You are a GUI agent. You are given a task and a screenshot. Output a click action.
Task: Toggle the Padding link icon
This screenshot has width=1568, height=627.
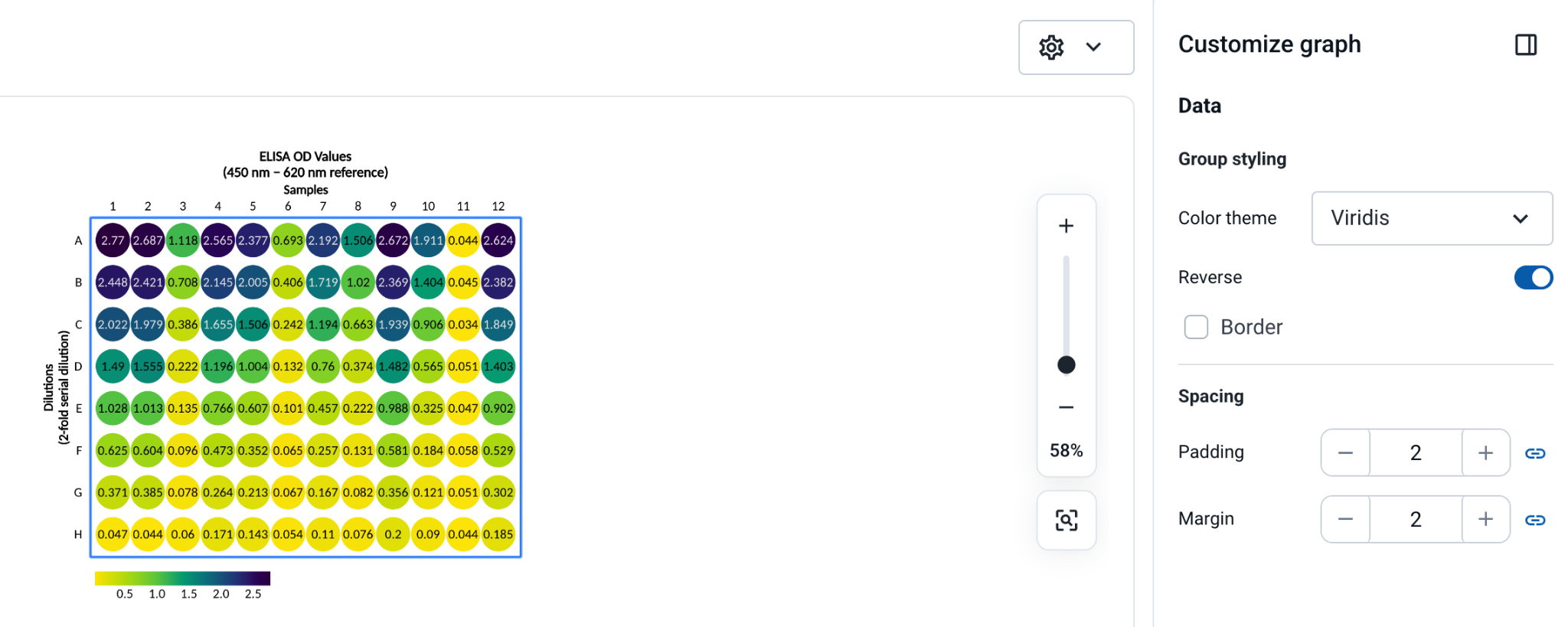1535,453
